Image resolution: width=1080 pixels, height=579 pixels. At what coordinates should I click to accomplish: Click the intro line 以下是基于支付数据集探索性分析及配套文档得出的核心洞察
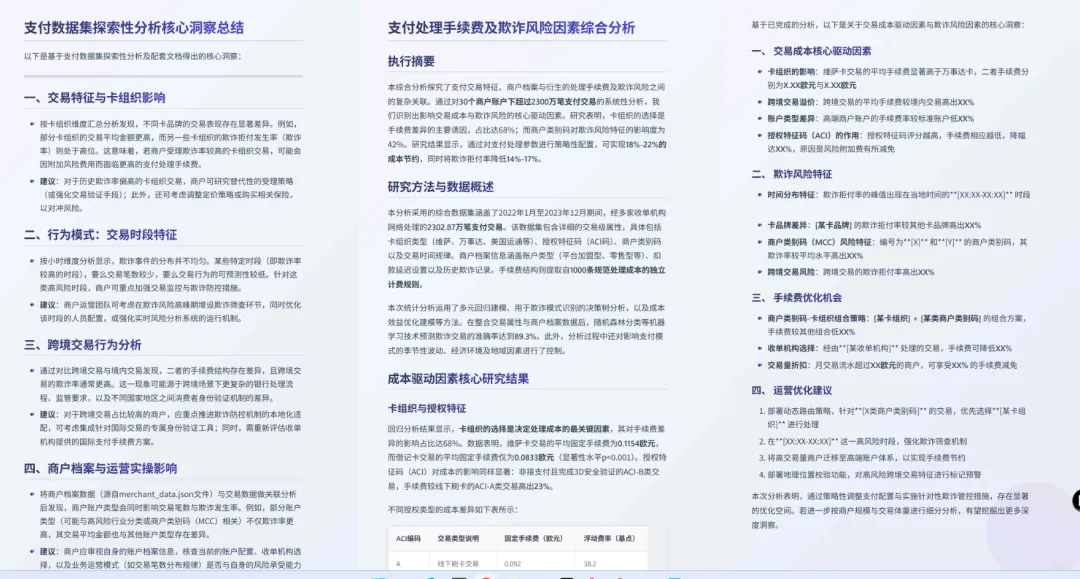pyautogui.click(x=132, y=56)
